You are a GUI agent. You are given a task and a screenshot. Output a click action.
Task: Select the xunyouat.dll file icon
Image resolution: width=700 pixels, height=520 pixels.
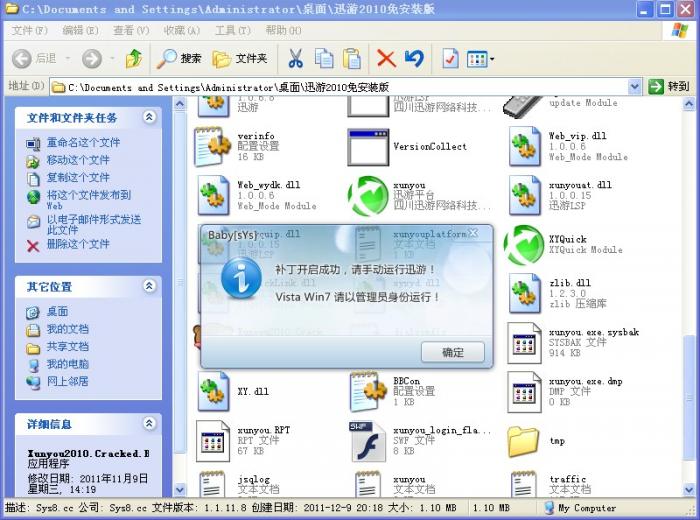(x=524, y=196)
